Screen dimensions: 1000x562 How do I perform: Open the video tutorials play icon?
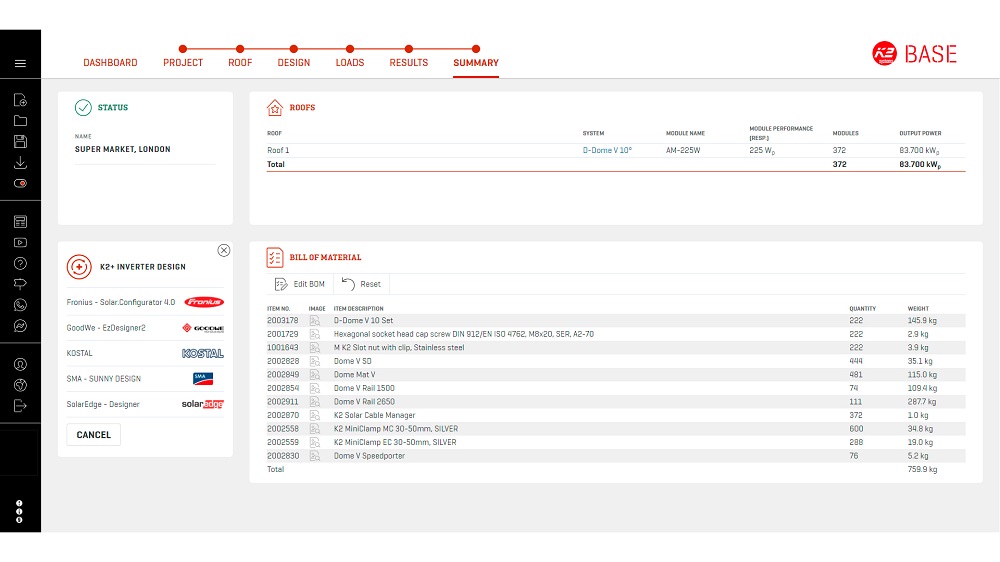click(x=20, y=242)
